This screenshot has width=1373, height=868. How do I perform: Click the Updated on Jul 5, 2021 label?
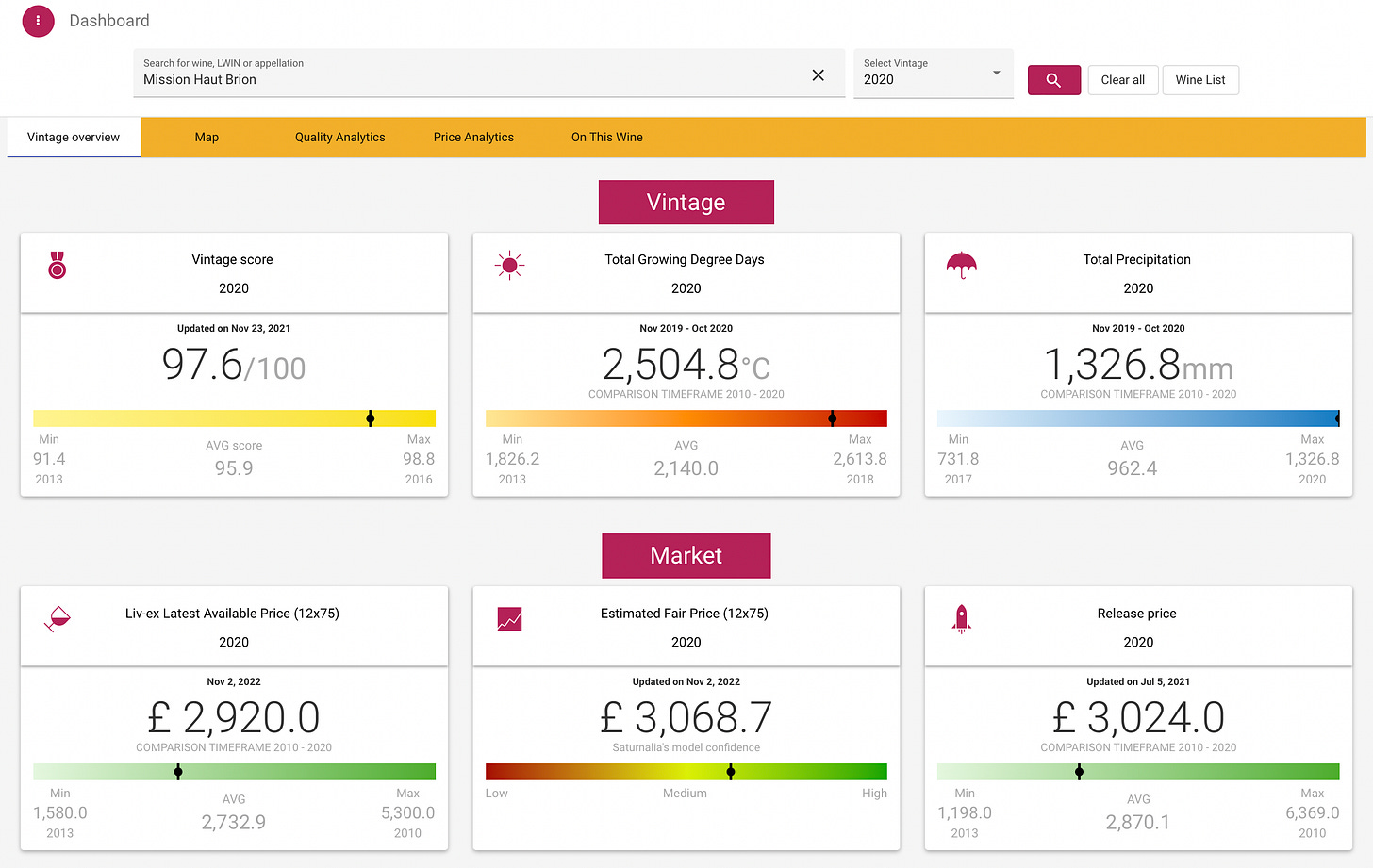coord(1138,681)
